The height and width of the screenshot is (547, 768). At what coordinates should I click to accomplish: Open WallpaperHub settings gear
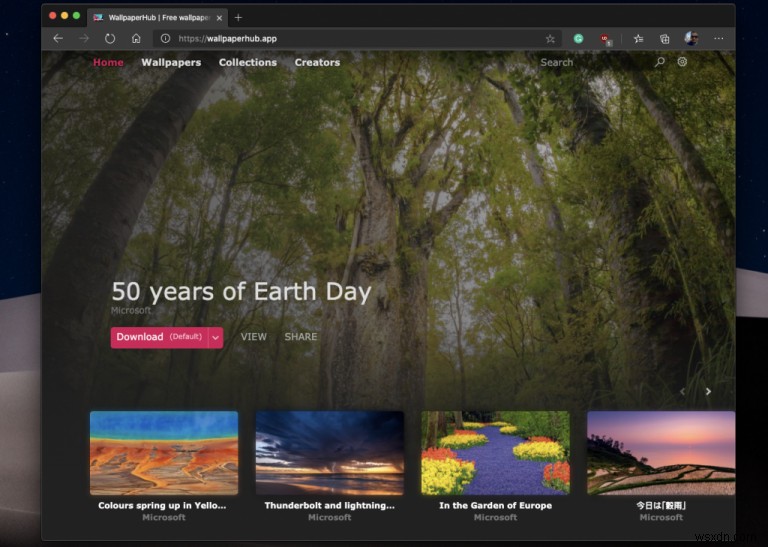pos(682,62)
